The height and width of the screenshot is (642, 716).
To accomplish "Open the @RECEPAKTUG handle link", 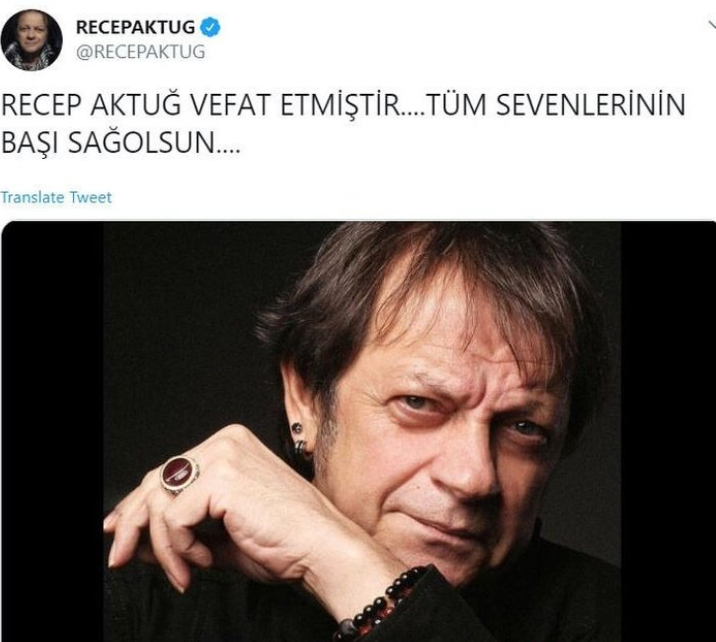I will coord(140,52).
